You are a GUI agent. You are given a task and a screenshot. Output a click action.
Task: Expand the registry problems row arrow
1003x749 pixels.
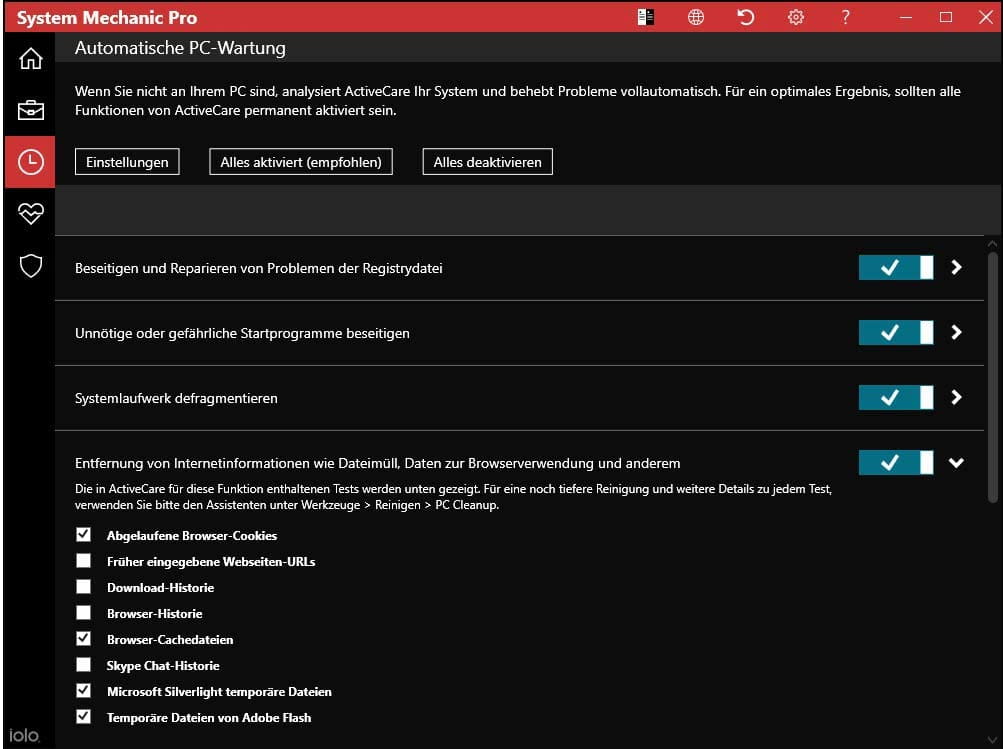pos(957,268)
